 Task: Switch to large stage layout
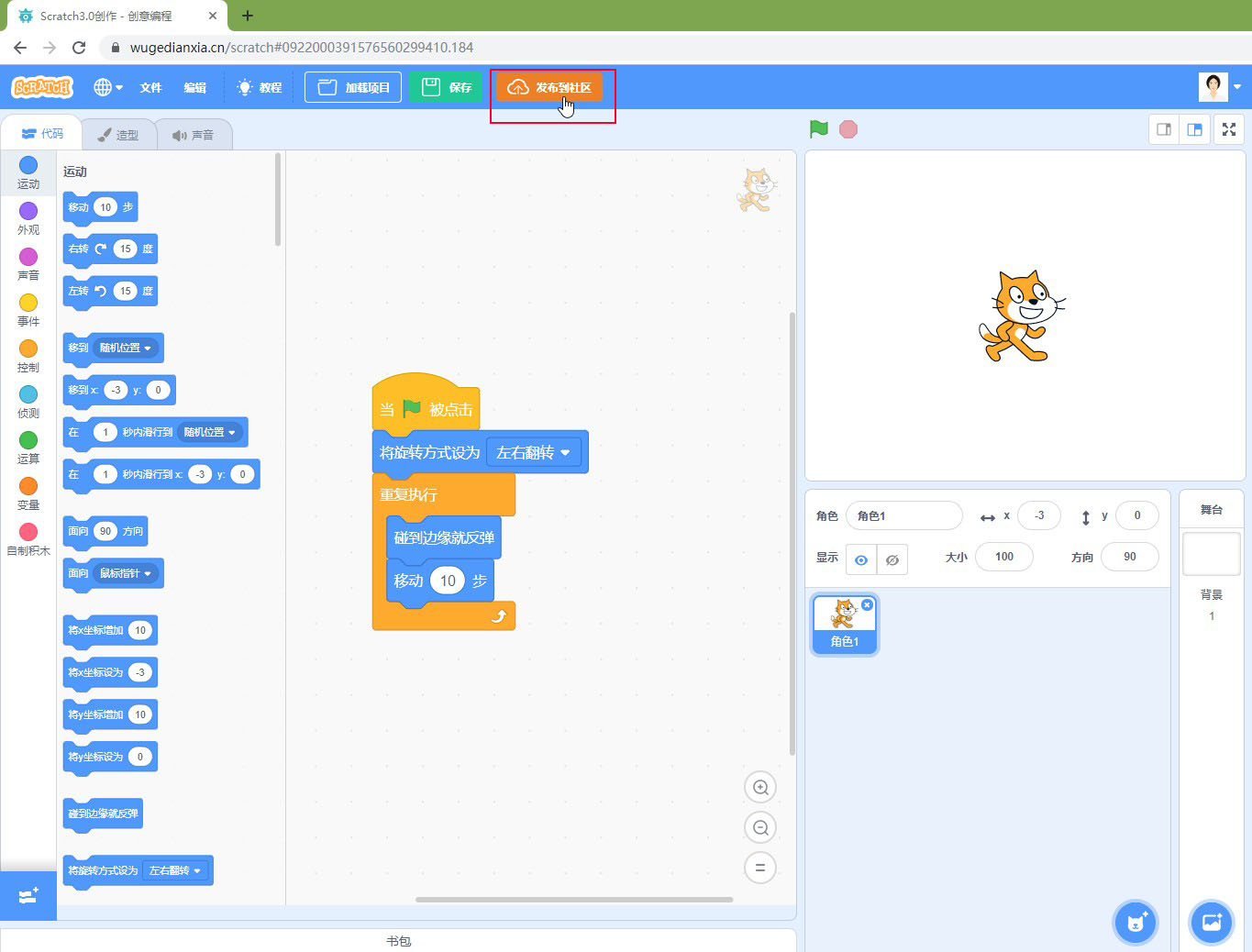(1194, 129)
